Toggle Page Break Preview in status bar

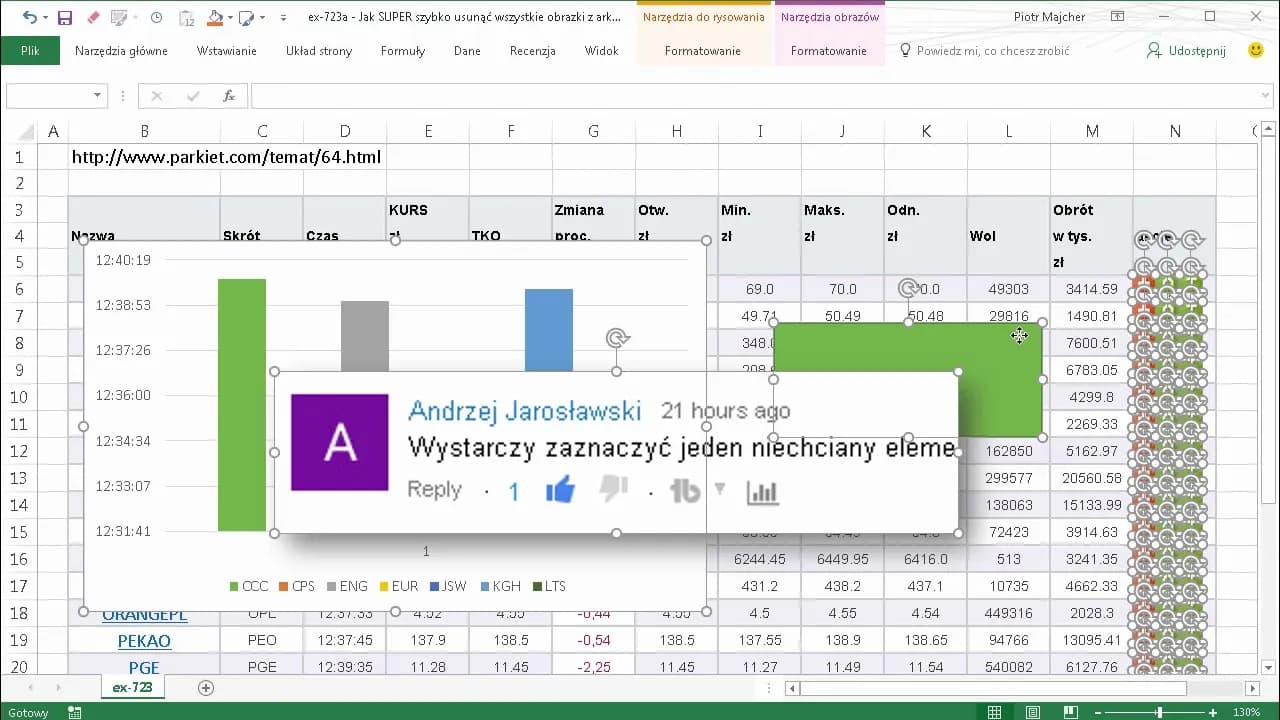1070,712
